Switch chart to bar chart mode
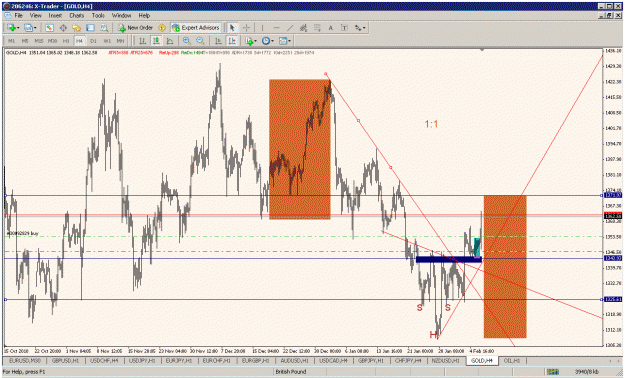 point(142,41)
